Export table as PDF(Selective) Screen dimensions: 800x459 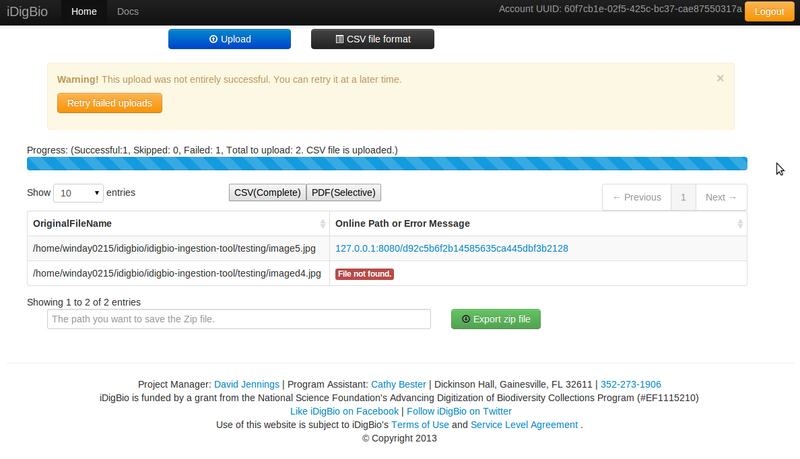[x=343, y=192]
